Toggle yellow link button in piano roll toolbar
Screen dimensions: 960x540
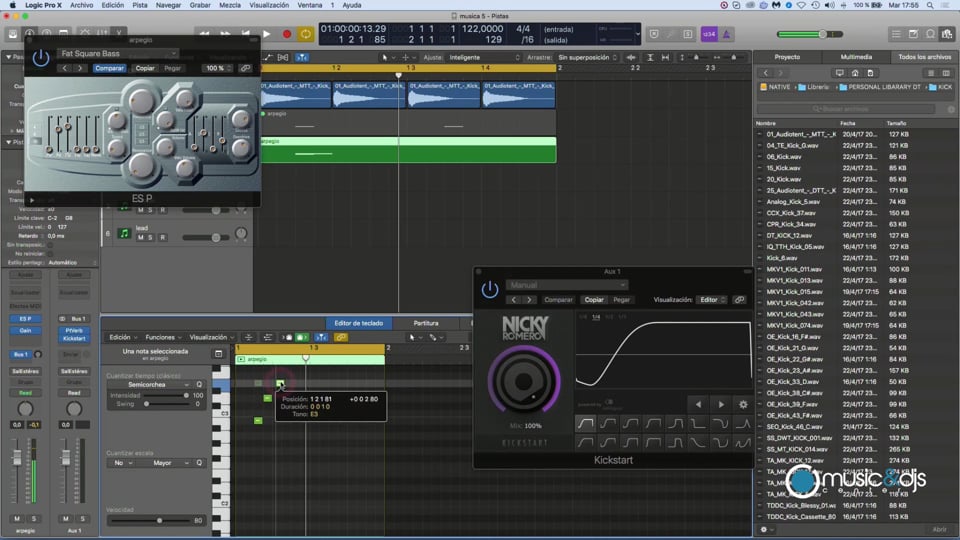(x=340, y=337)
